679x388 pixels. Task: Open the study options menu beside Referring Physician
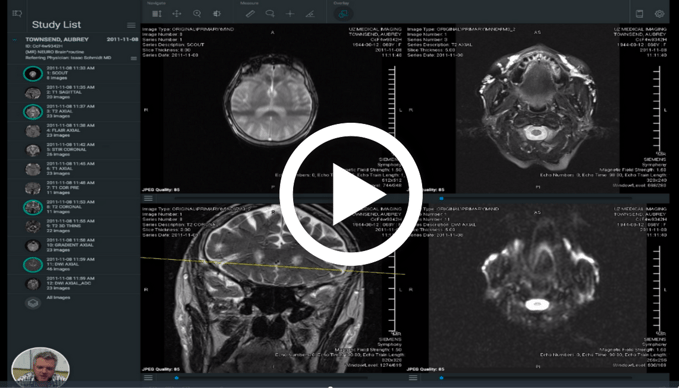pos(133,58)
